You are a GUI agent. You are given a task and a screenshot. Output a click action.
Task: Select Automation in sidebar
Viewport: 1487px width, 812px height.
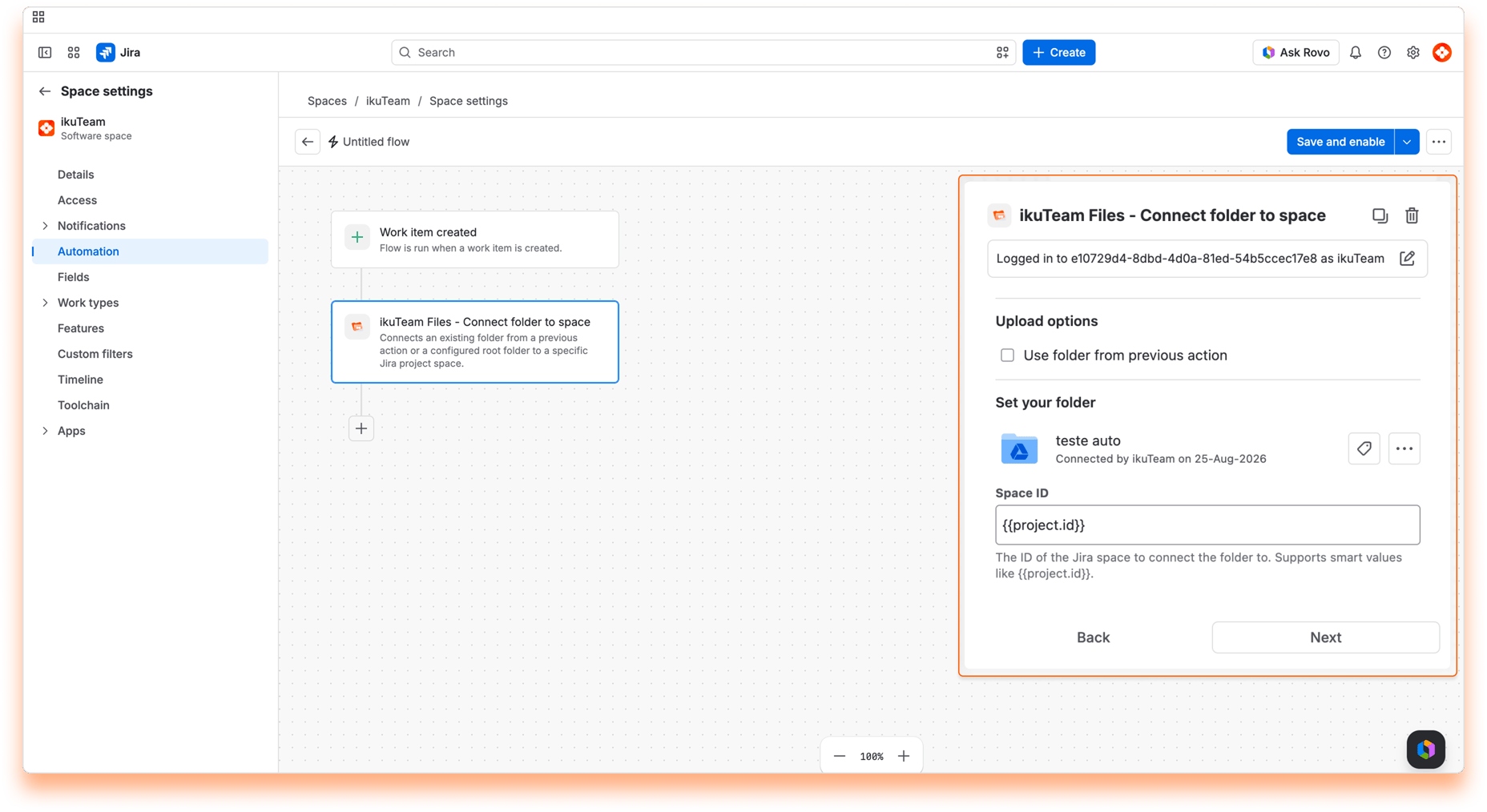pos(150,251)
